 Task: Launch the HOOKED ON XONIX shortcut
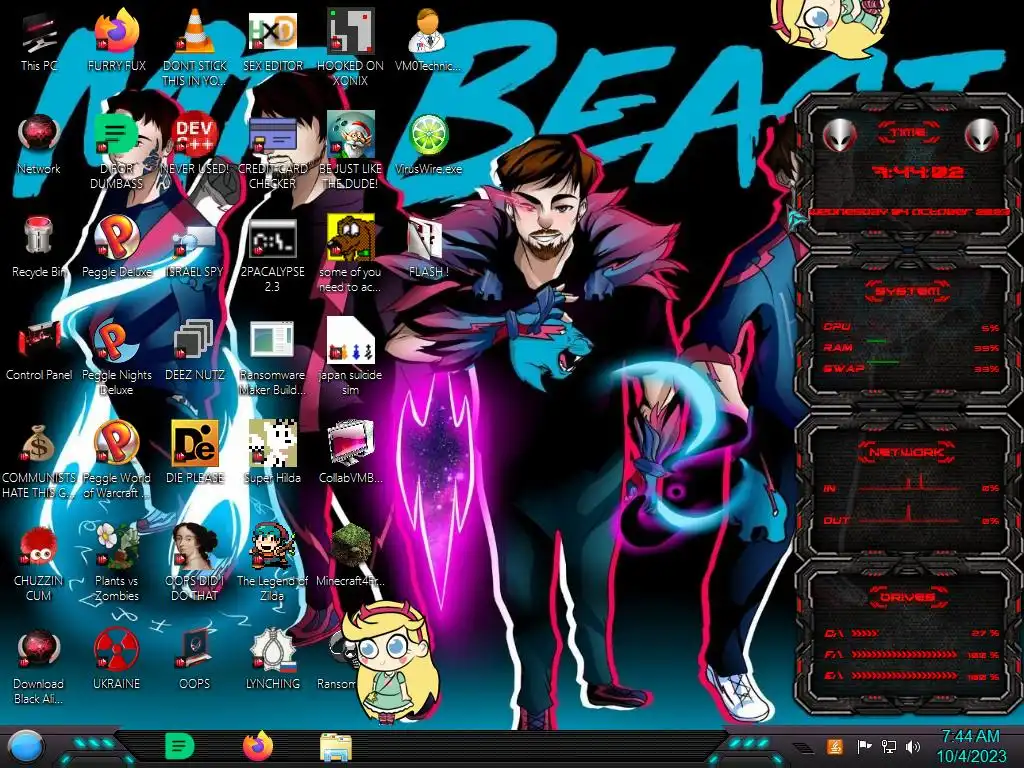click(351, 47)
